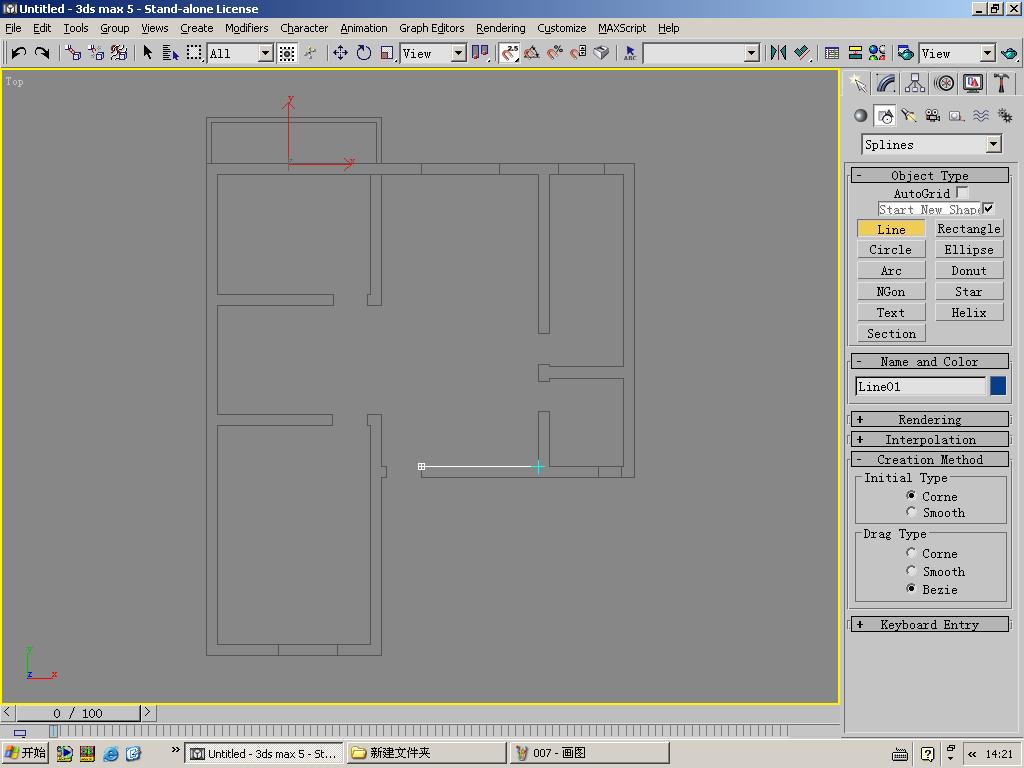Image resolution: width=1024 pixels, height=768 pixels.
Task: Activate the Select and Scale tool
Action: coord(387,53)
